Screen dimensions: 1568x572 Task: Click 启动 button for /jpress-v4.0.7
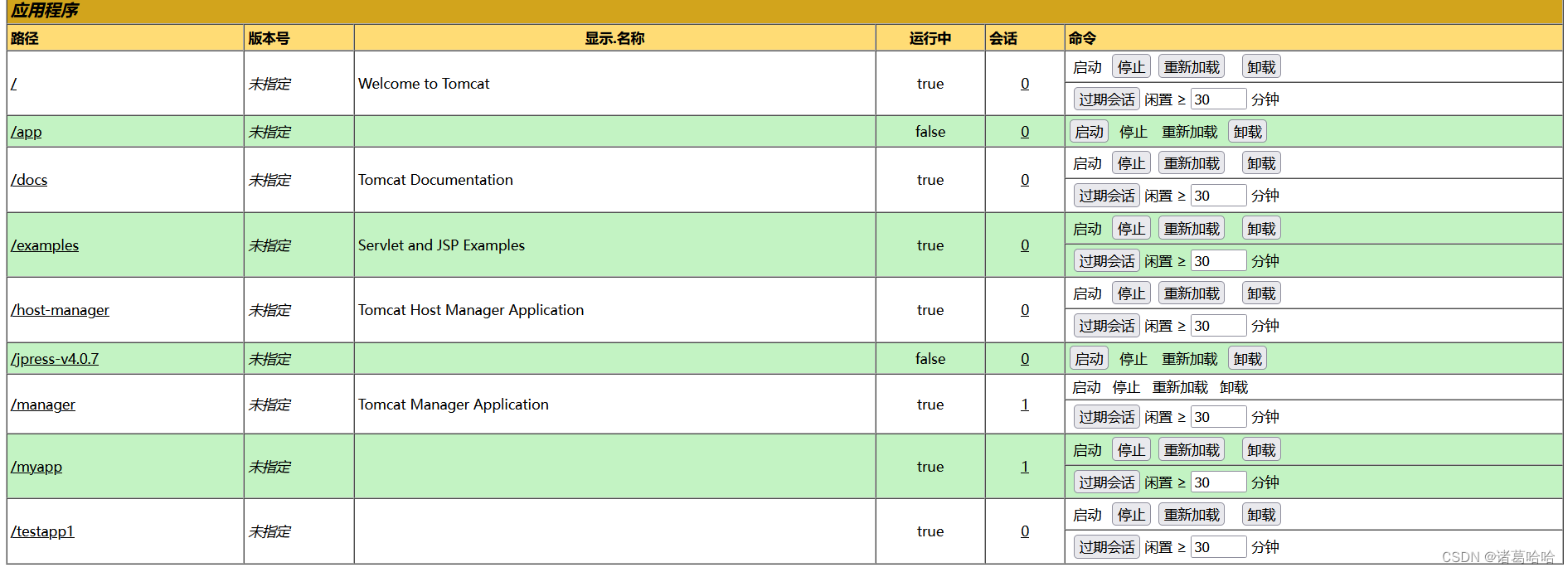1089,359
